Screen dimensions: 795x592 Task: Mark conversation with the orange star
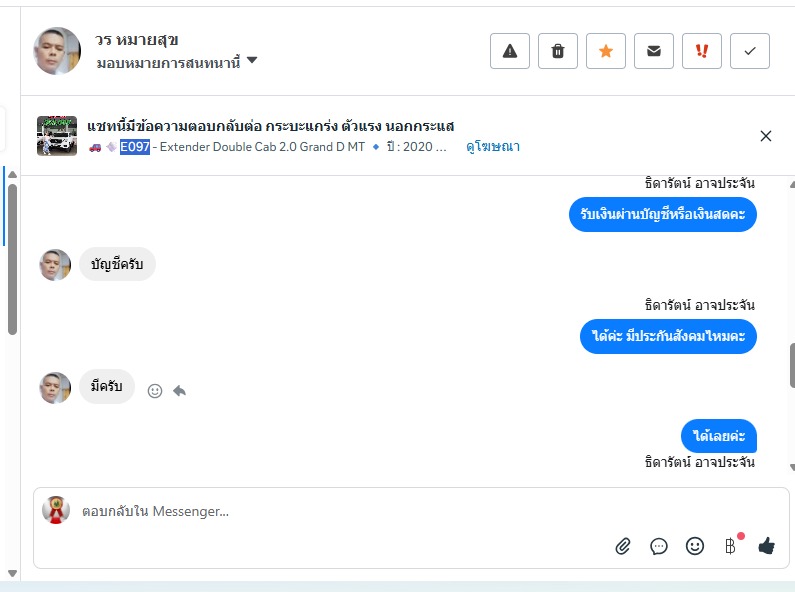point(606,51)
